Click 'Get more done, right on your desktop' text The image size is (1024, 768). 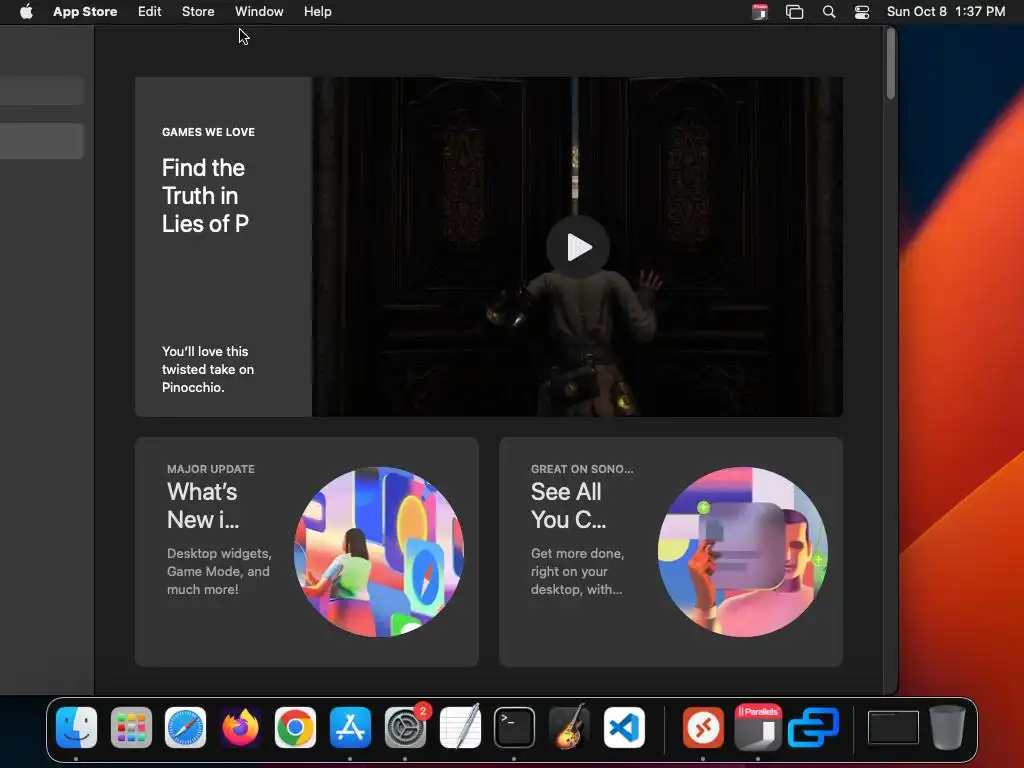(x=577, y=571)
